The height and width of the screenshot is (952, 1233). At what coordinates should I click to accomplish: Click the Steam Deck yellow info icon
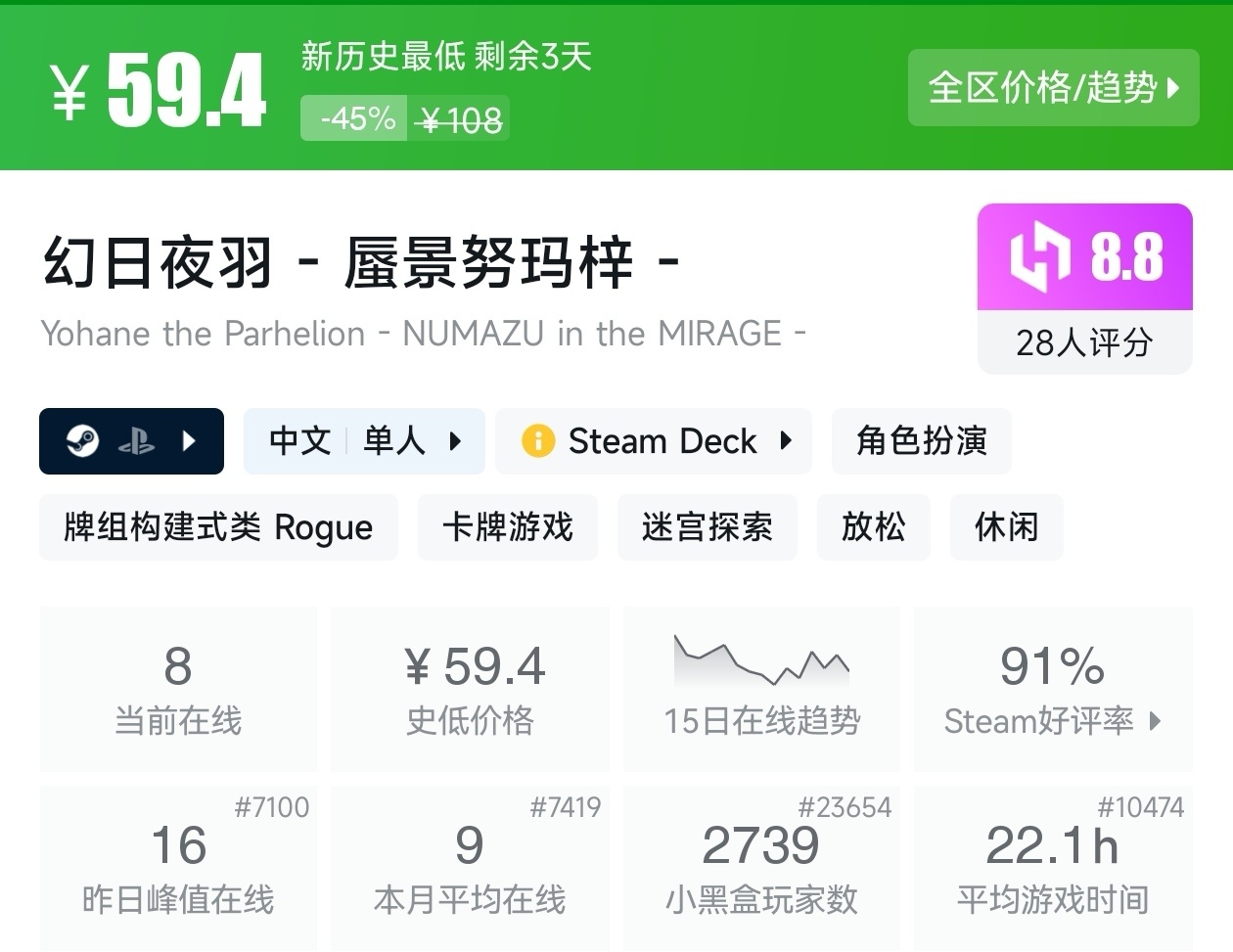point(537,441)
